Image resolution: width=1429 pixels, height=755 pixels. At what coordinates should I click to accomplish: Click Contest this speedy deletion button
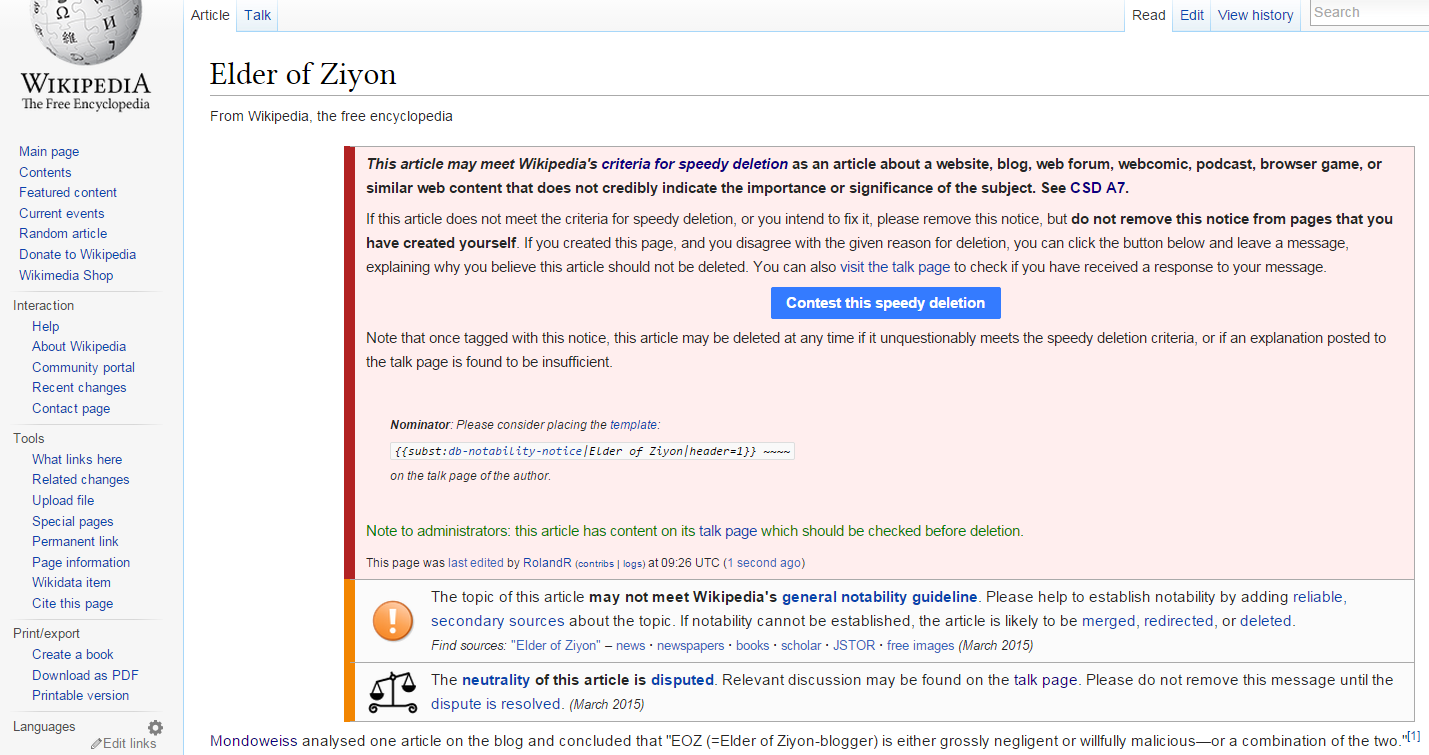click(x=885, y=303)
